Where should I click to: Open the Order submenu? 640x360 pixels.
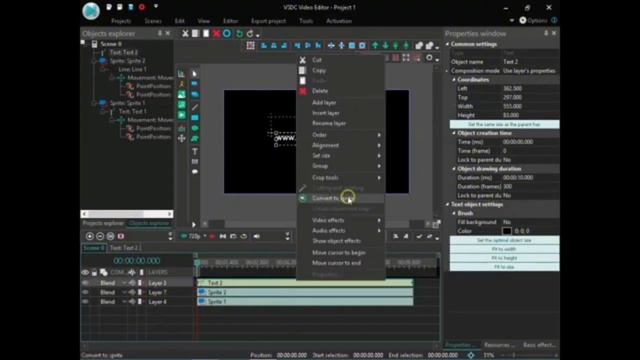340,135
